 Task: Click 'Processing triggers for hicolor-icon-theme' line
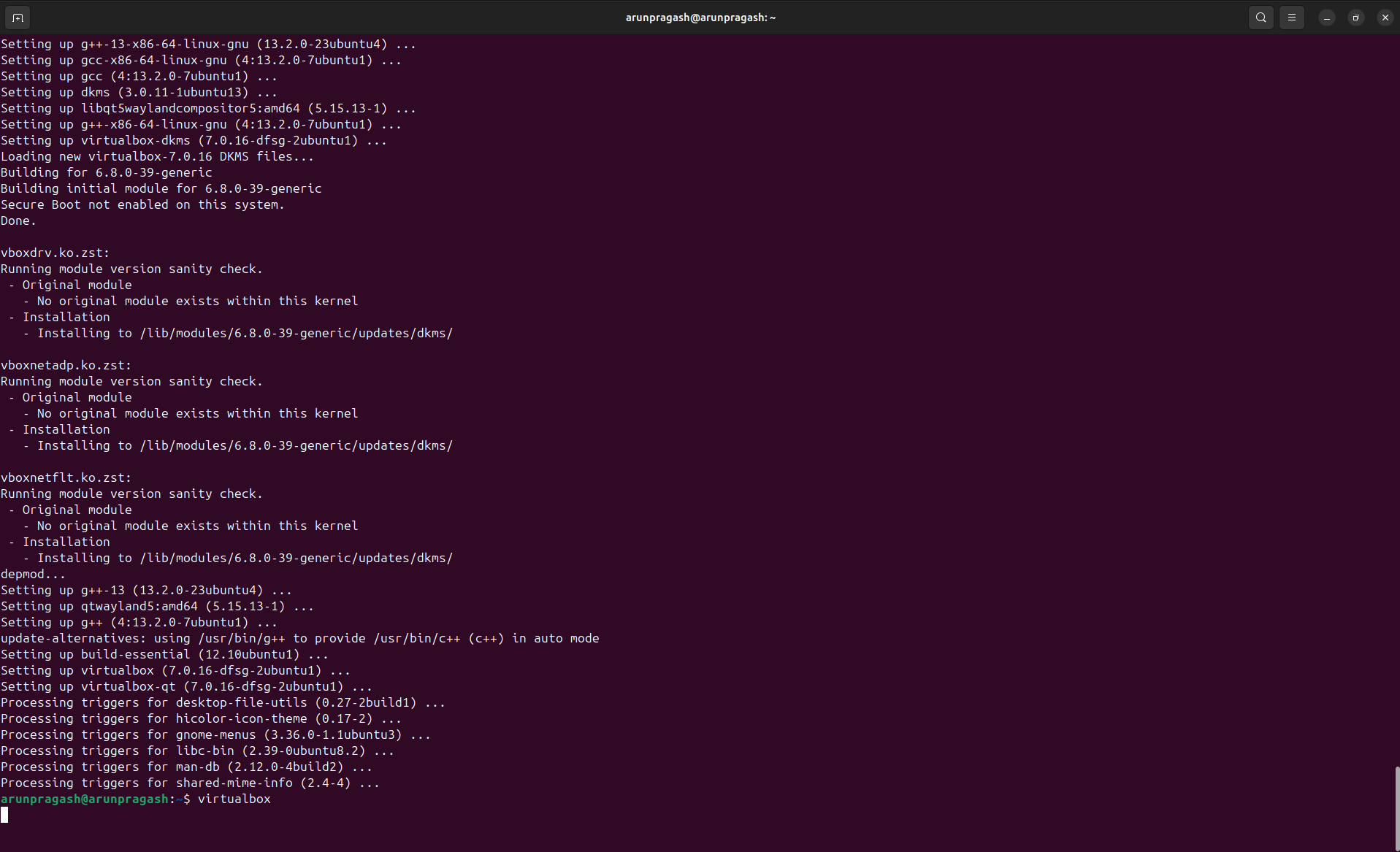[x=201, y=718]
